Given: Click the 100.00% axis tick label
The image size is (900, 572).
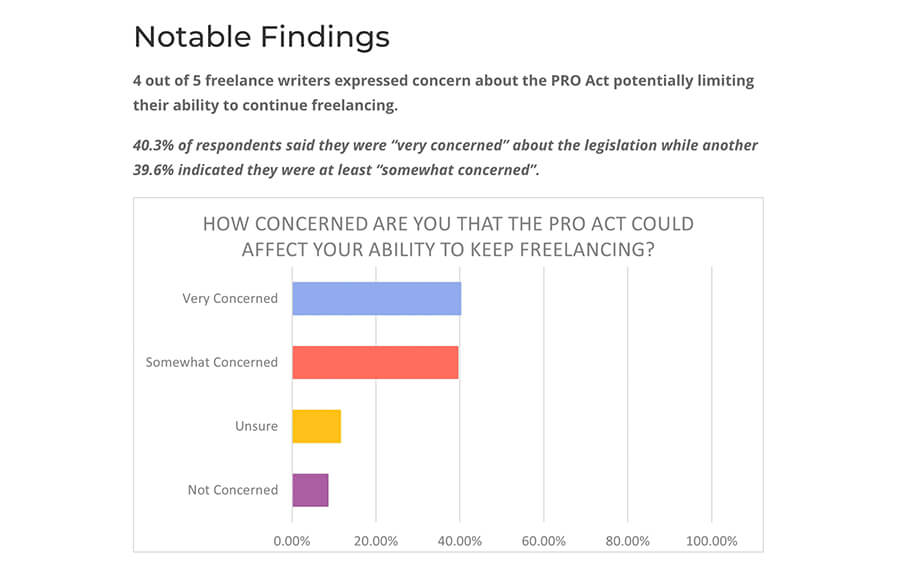Looking at the screenshot, I should [x=710, y=541].
